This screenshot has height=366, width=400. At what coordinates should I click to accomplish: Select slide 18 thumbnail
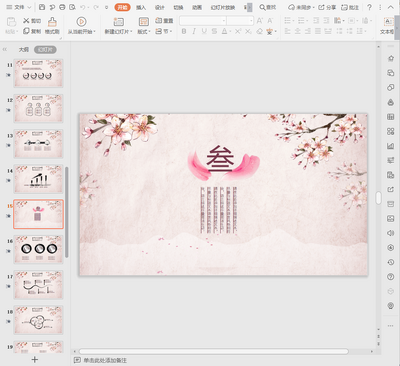point(38,320)
